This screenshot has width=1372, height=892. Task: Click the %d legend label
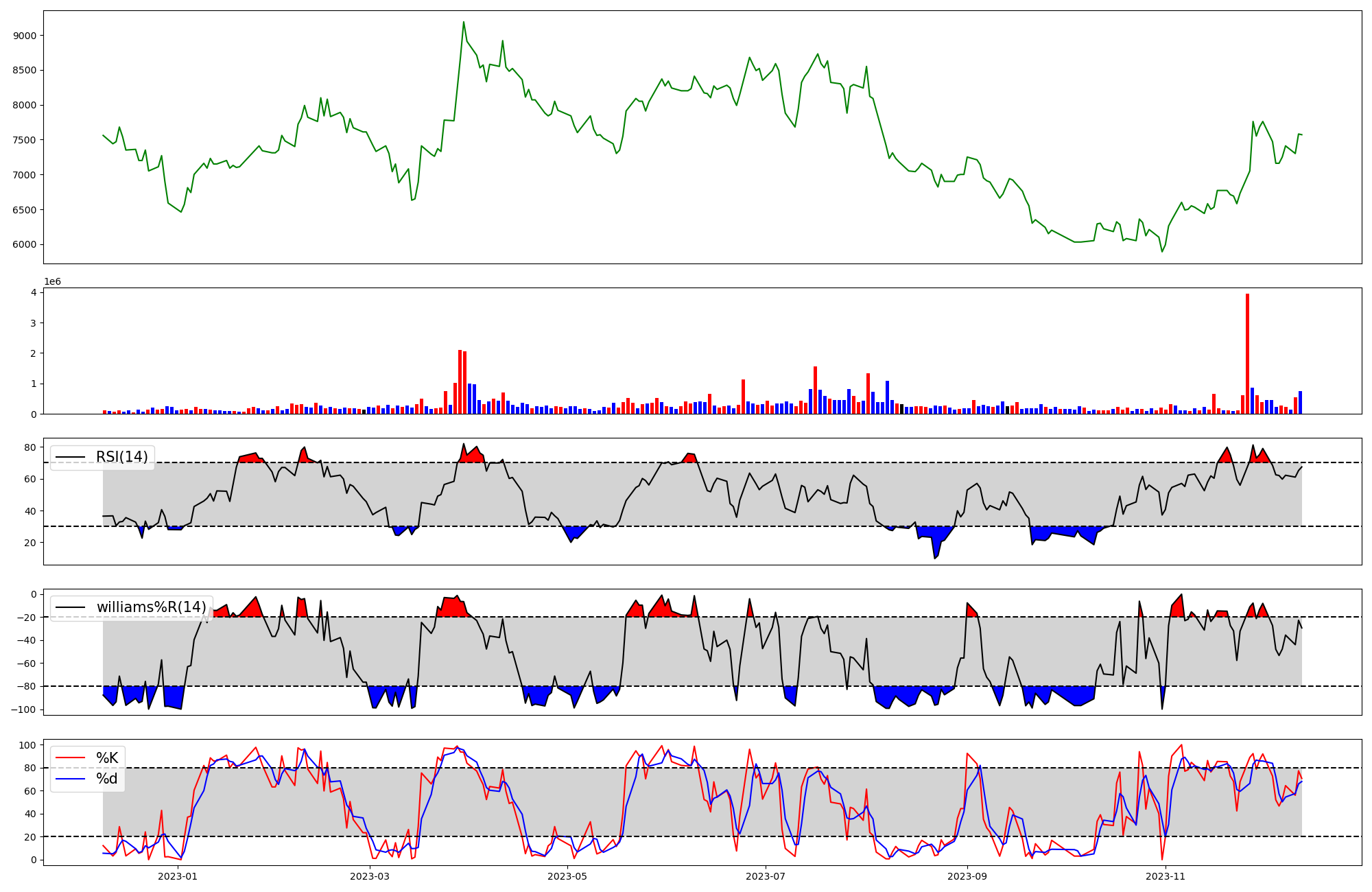coord(107,779)
